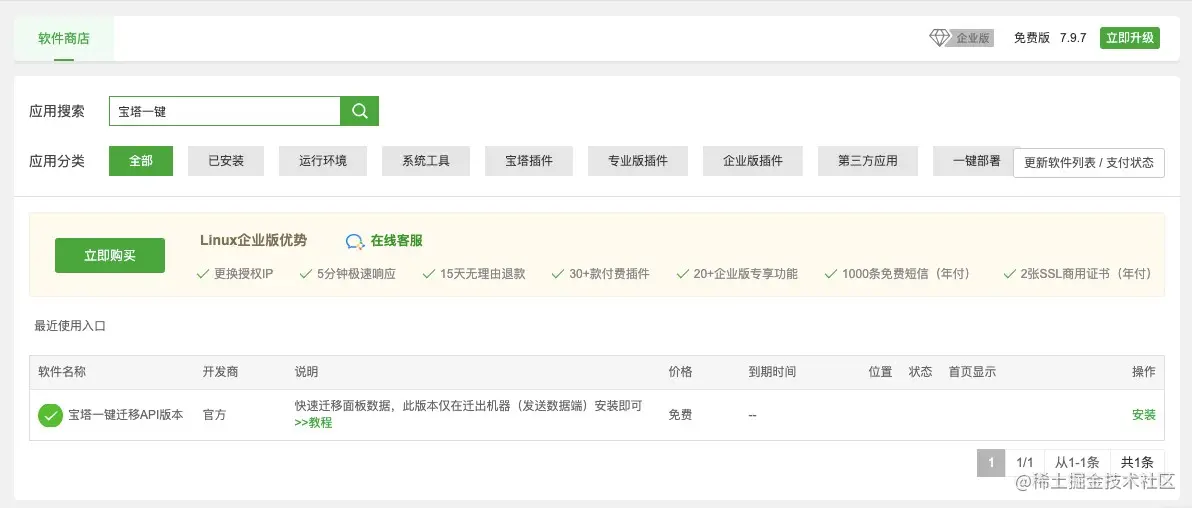Open the 软件商店 tab
Screen dimensions: 1192x508
(64, 38)
